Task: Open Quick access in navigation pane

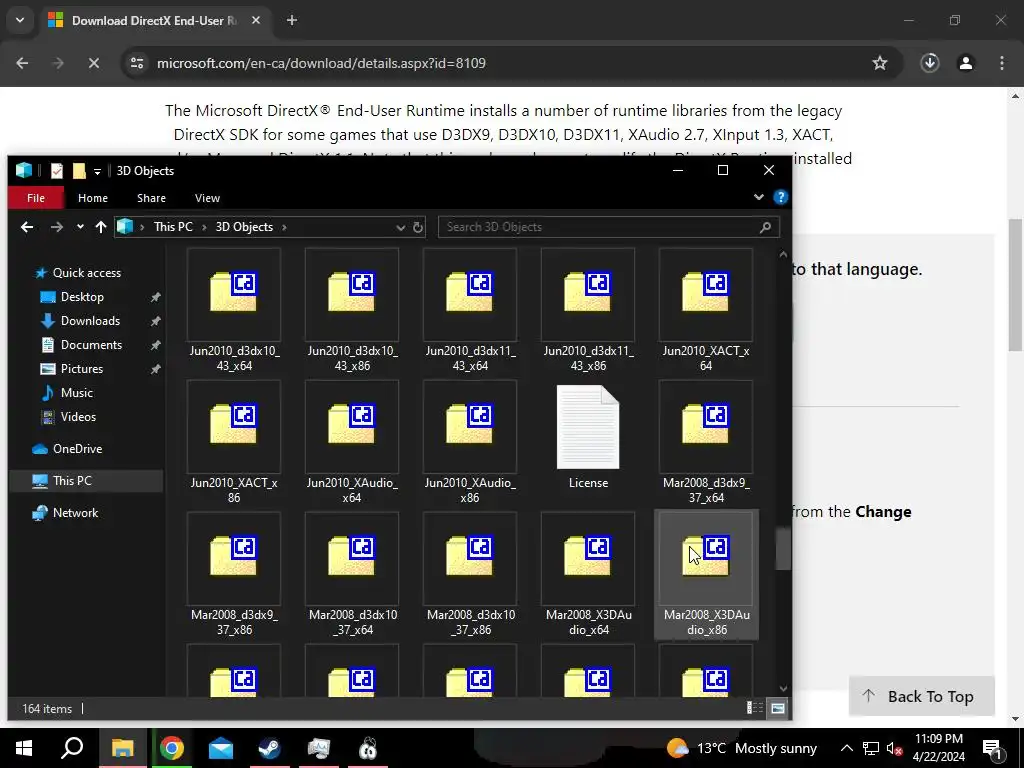Action: click(86, 272)
